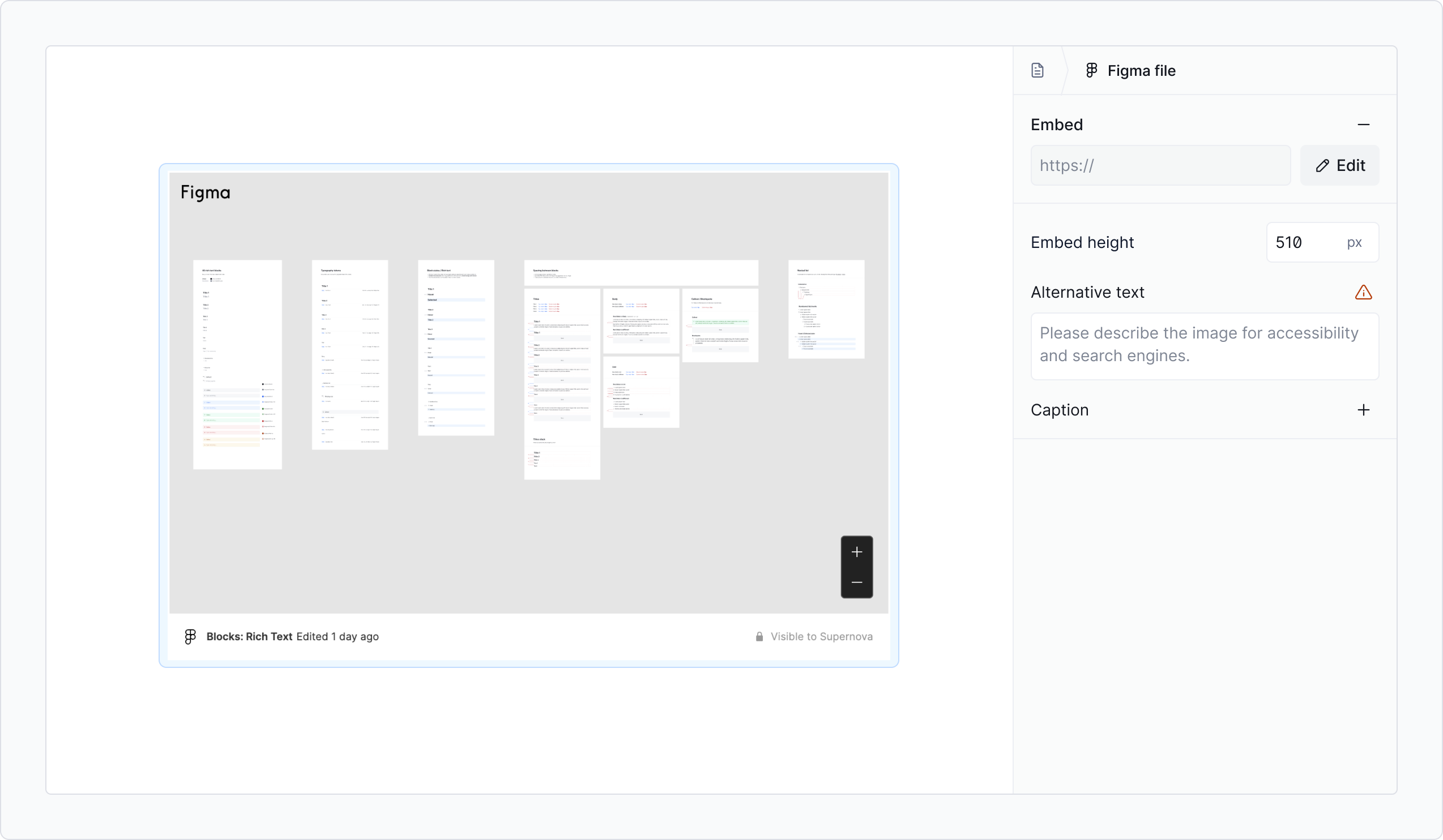Click the lock icon beside Visible to Supernova

[759, 636]
